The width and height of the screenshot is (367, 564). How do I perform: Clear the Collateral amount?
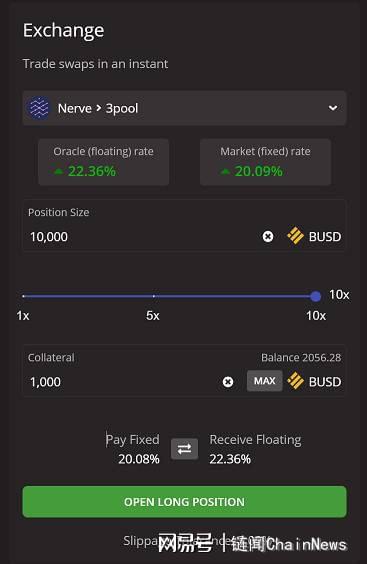[228, 382]
